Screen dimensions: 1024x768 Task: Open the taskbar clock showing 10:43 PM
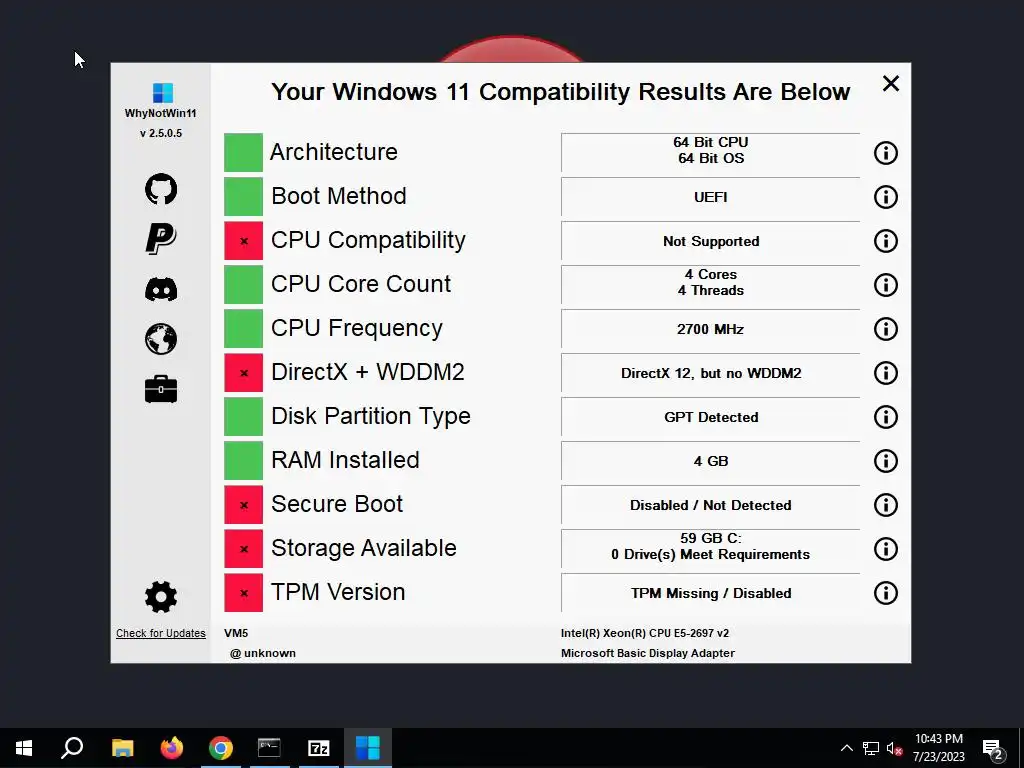coord(938,748)
